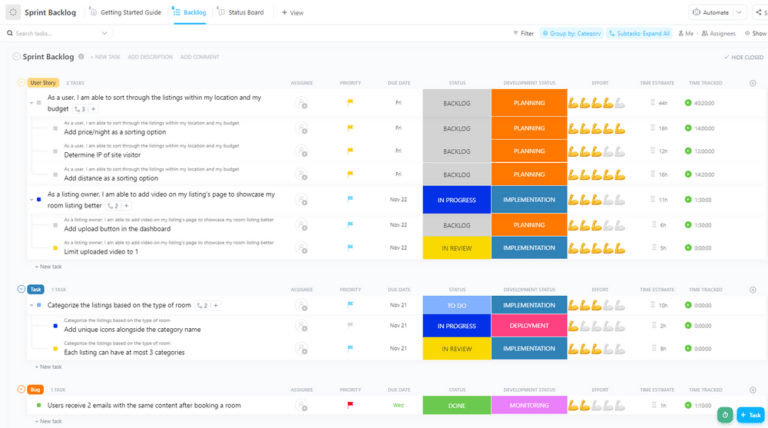Click status square of 'Limit uploaded video to 1'
Viewport: 768px width, 428px height.
[x=56, y=248]
